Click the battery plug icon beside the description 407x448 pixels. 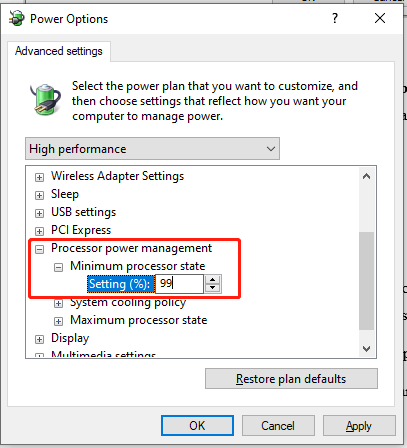[45, 99]
